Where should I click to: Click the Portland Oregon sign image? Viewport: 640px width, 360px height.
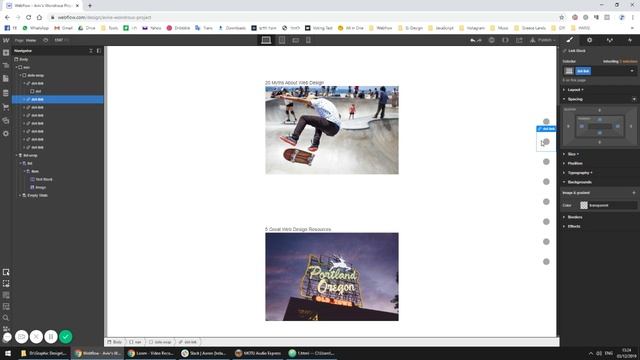332,277
